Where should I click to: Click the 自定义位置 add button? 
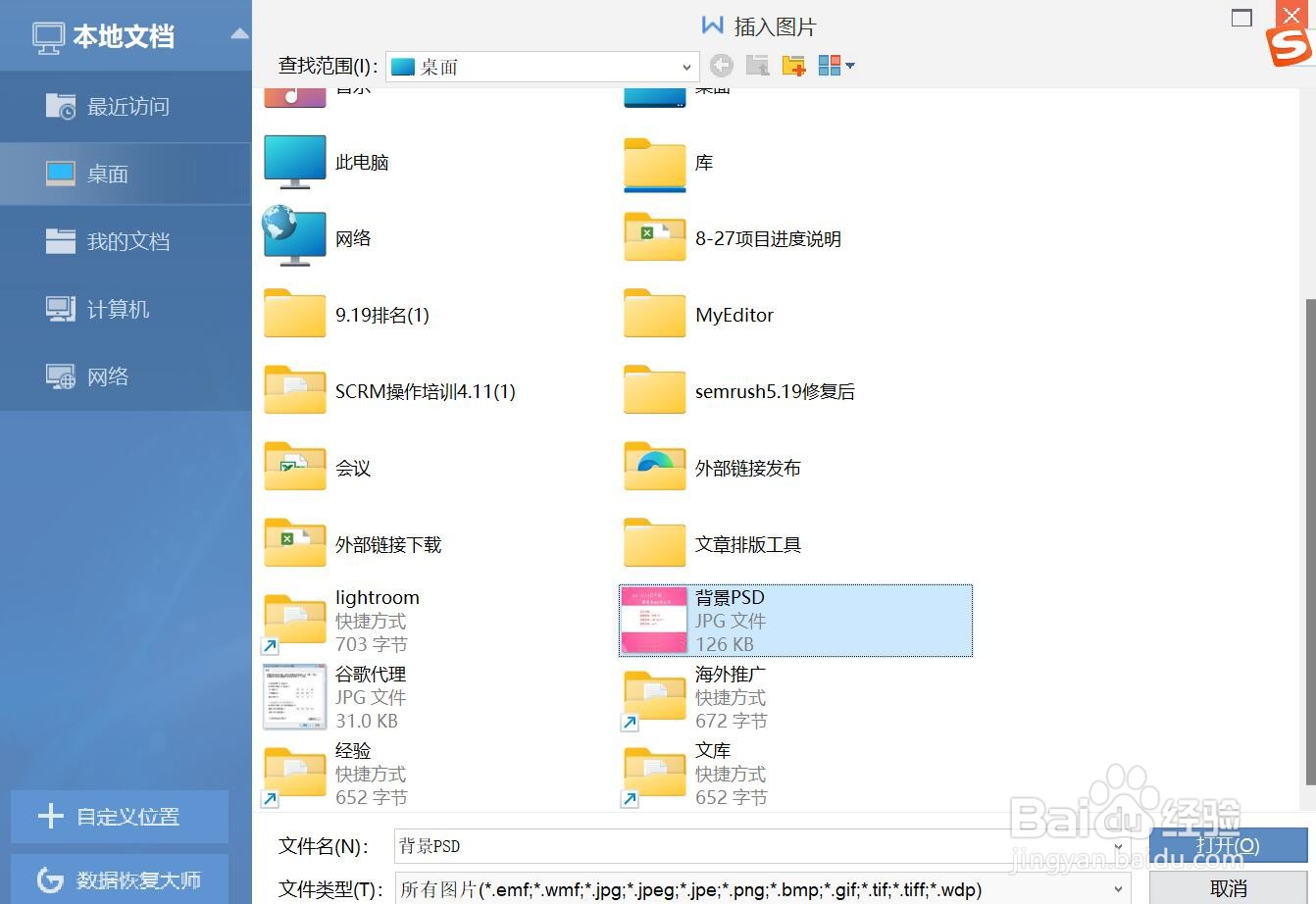pyautogui.click(x=118, y=817)
